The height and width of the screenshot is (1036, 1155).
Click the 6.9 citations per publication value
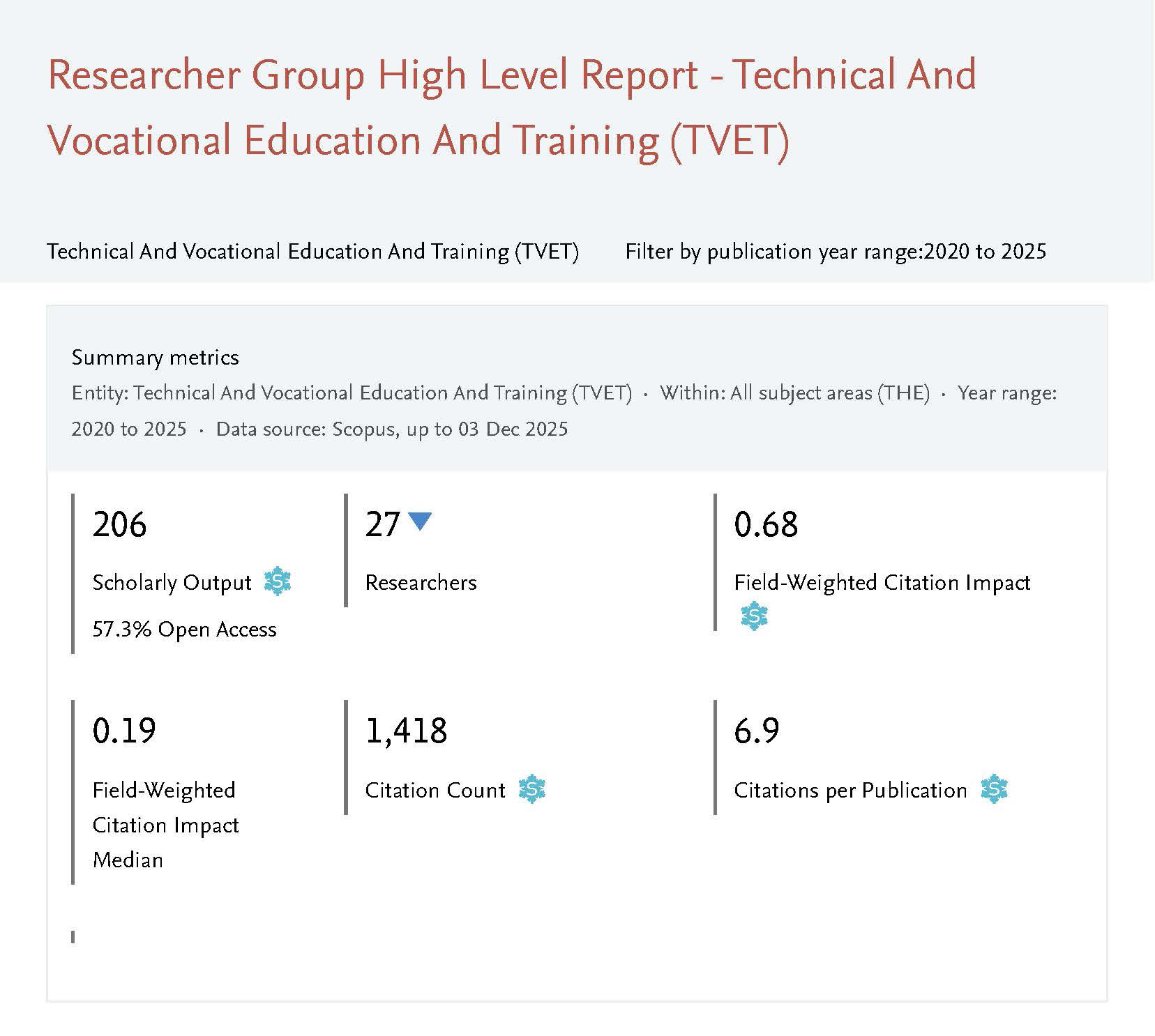click(x=757, y=731)
